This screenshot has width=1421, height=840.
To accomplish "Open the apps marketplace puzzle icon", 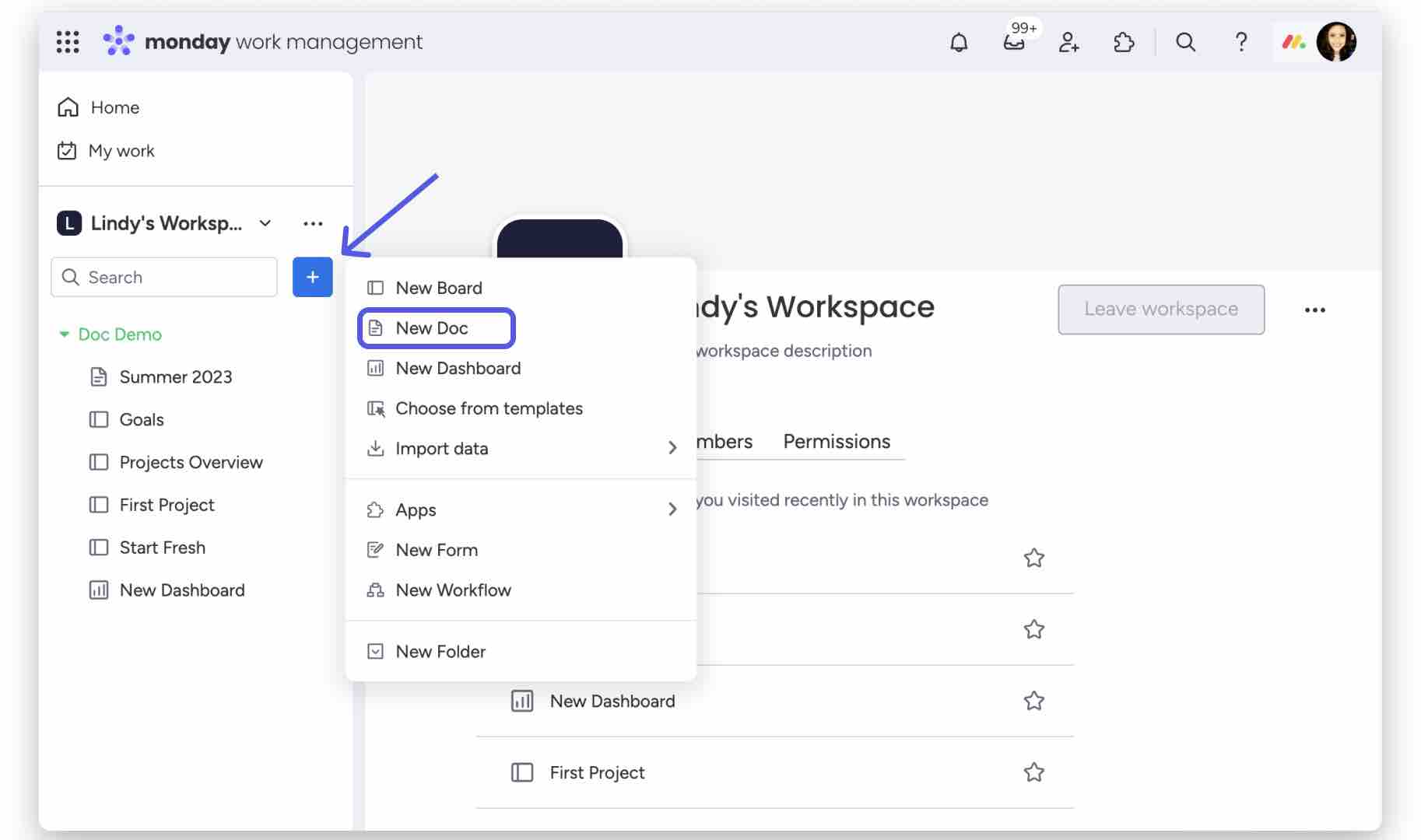I will coord(1125,43).
